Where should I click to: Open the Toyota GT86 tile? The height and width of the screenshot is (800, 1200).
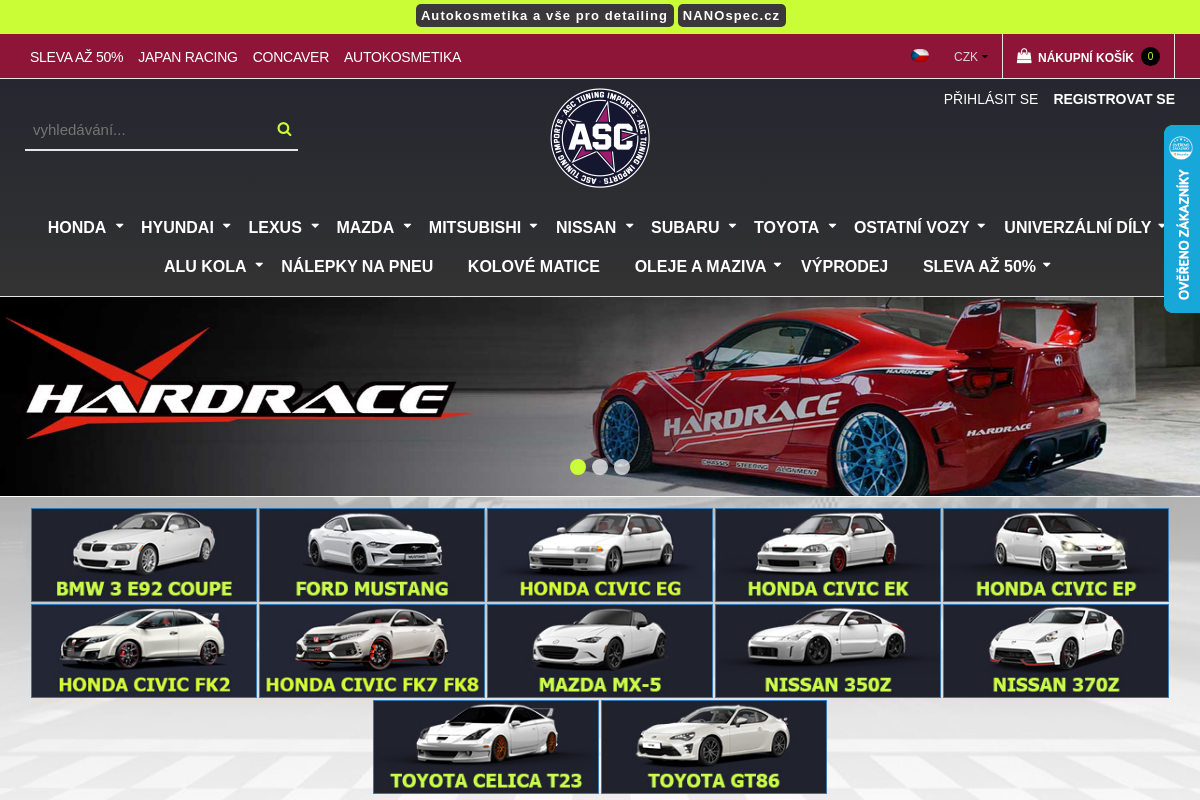[x=714, y=747]
